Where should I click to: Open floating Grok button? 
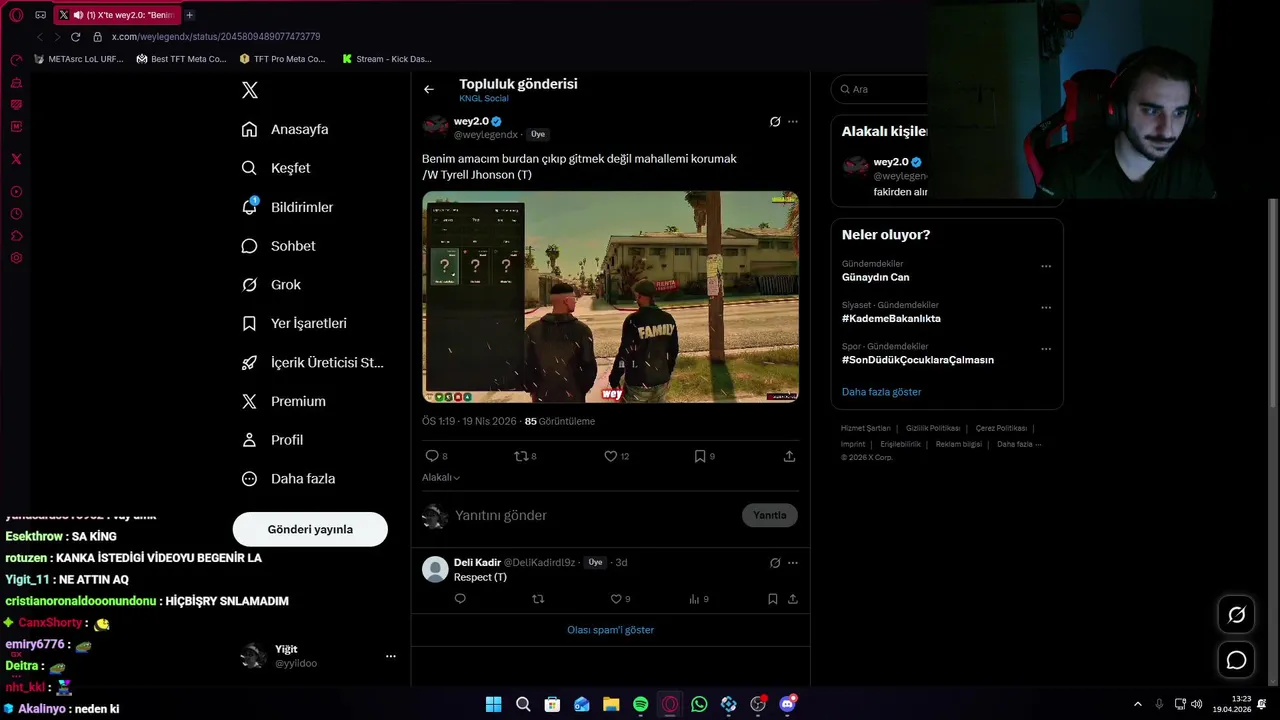1237,615
